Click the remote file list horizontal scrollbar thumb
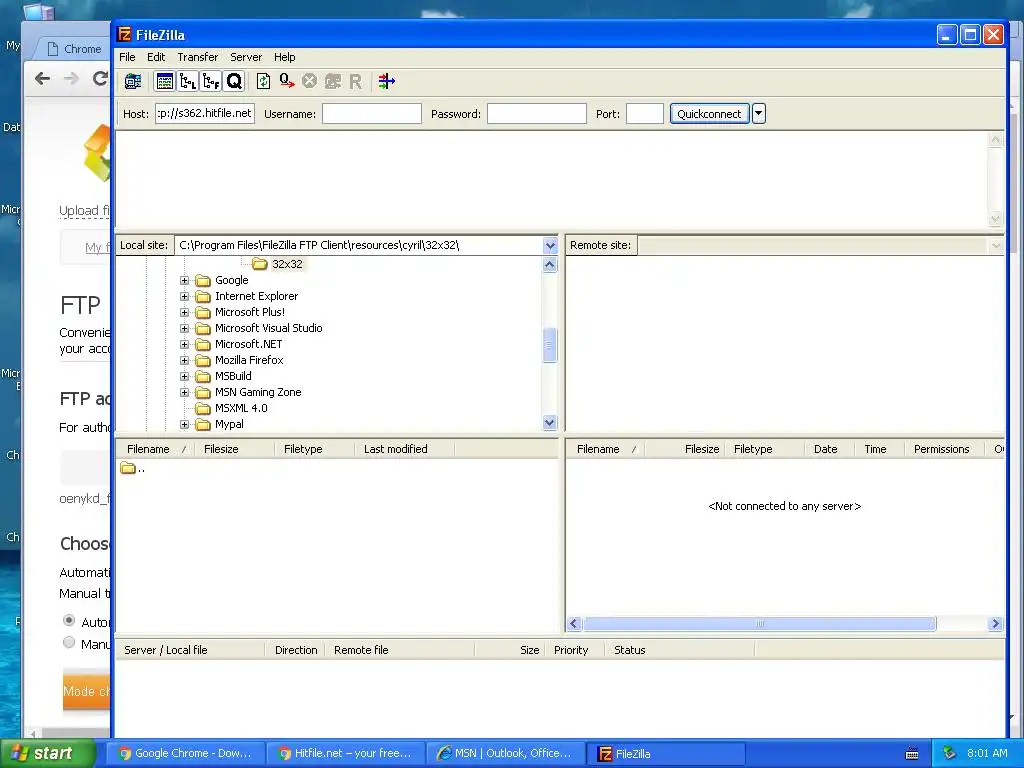1024x768 pixels. point(759,624)
